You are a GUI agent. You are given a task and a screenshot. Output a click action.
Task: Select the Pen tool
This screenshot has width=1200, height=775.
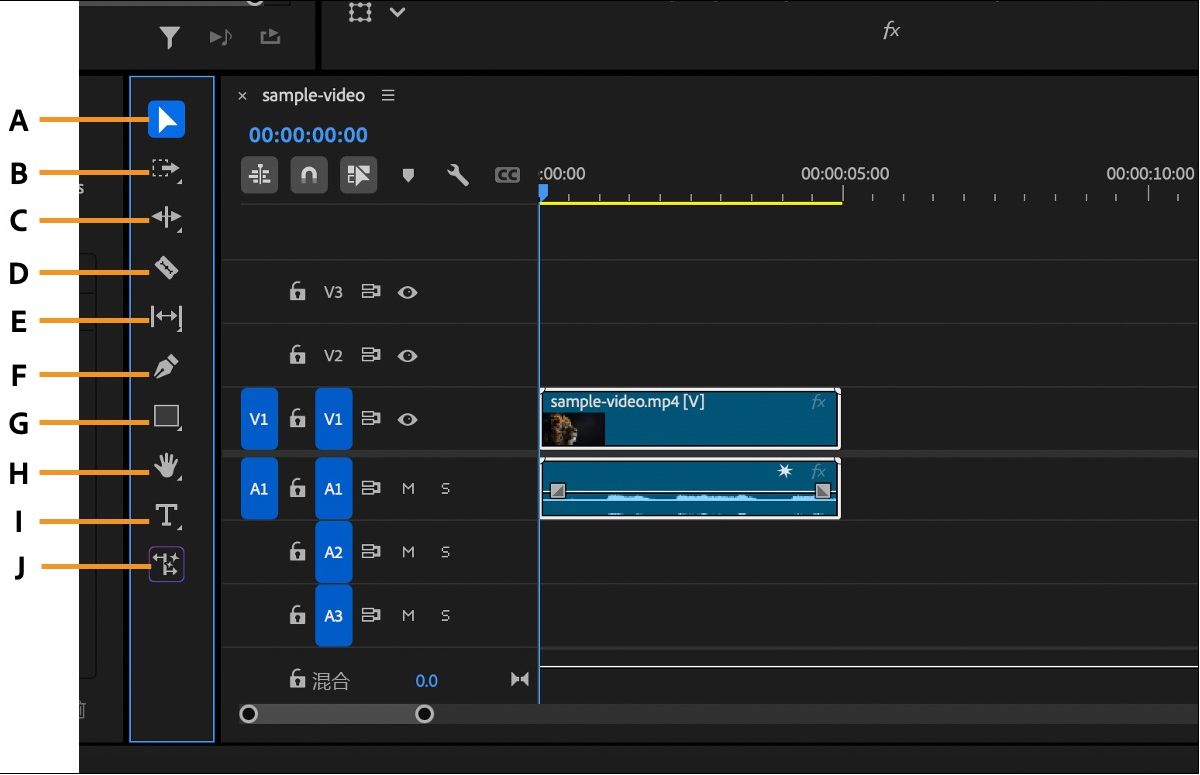pos(166,367)
